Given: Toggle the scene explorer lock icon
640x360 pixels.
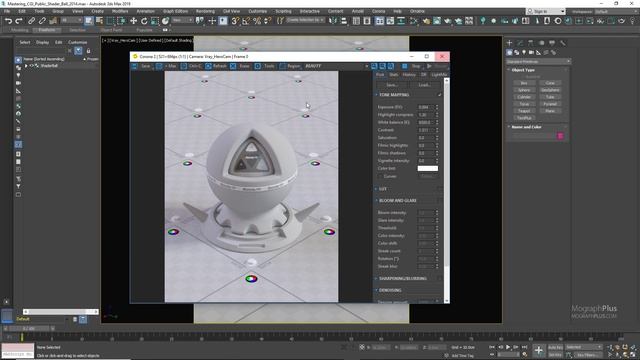Looking at the screenshot, I should pyautogui.click(x=88, y=51).
